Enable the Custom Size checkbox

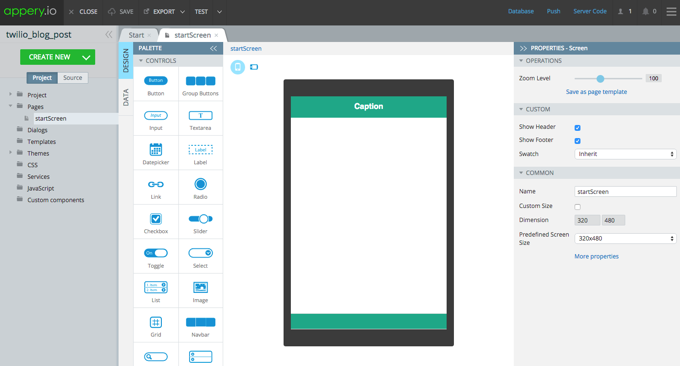point(578,207)
